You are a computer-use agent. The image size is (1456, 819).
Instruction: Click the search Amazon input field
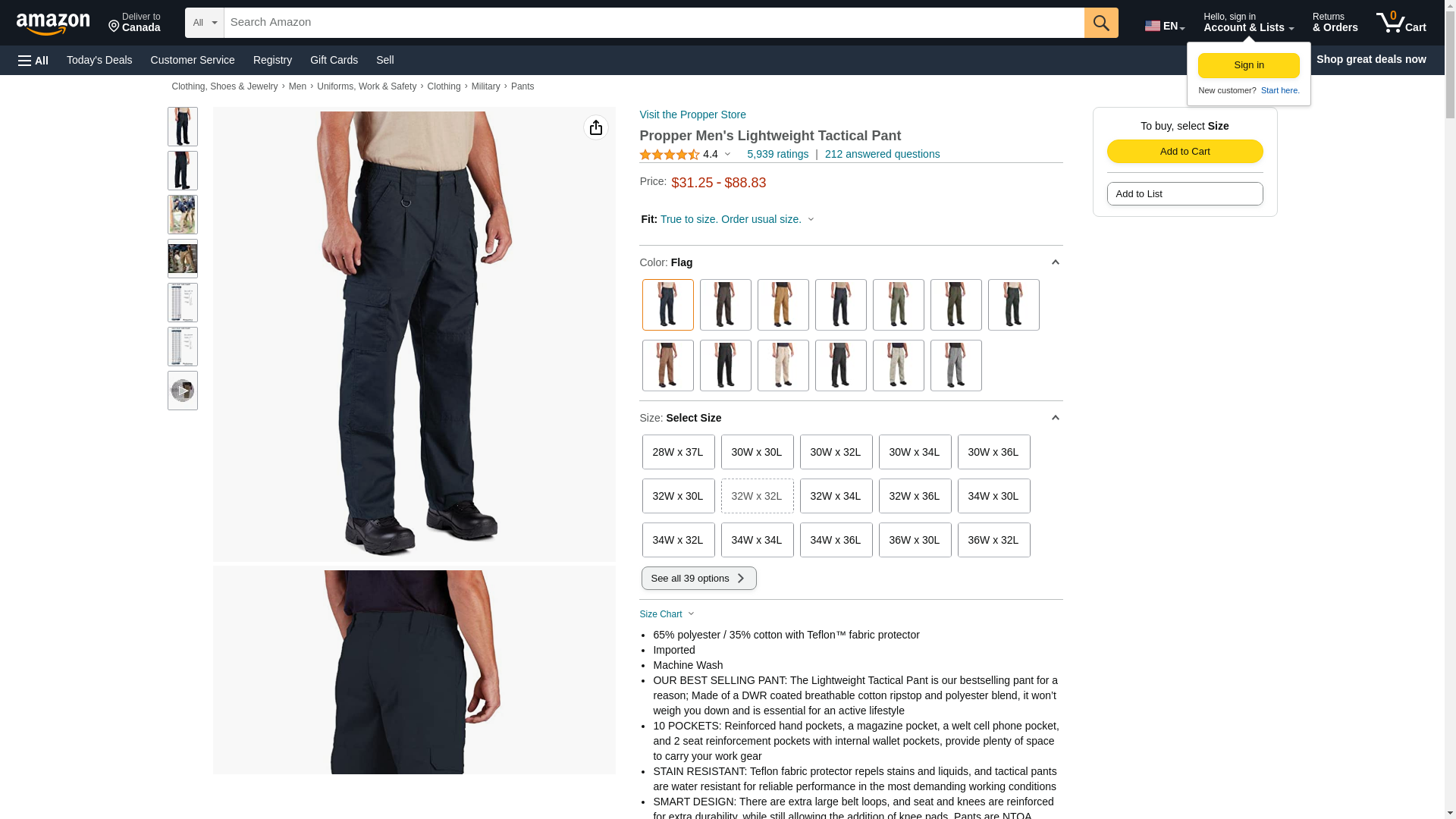[654, 23]
